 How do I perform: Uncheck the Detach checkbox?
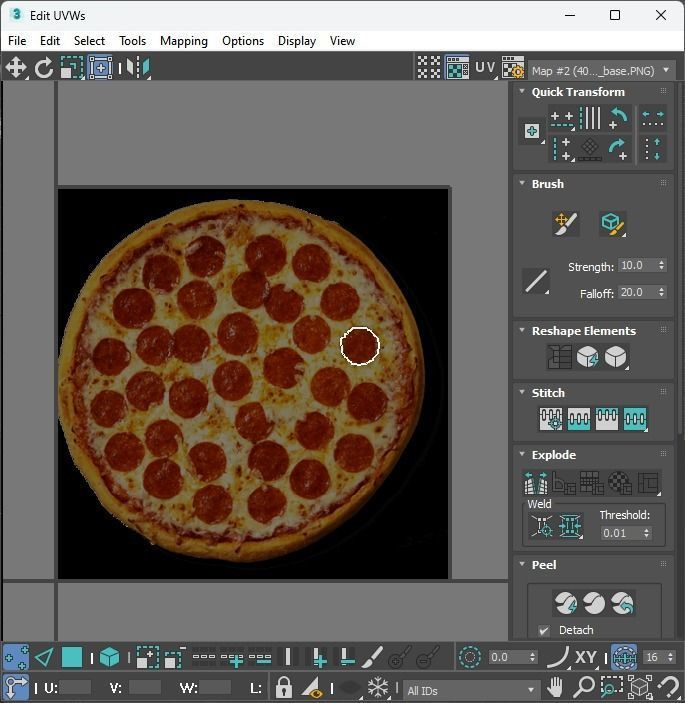tap(544, 630)
